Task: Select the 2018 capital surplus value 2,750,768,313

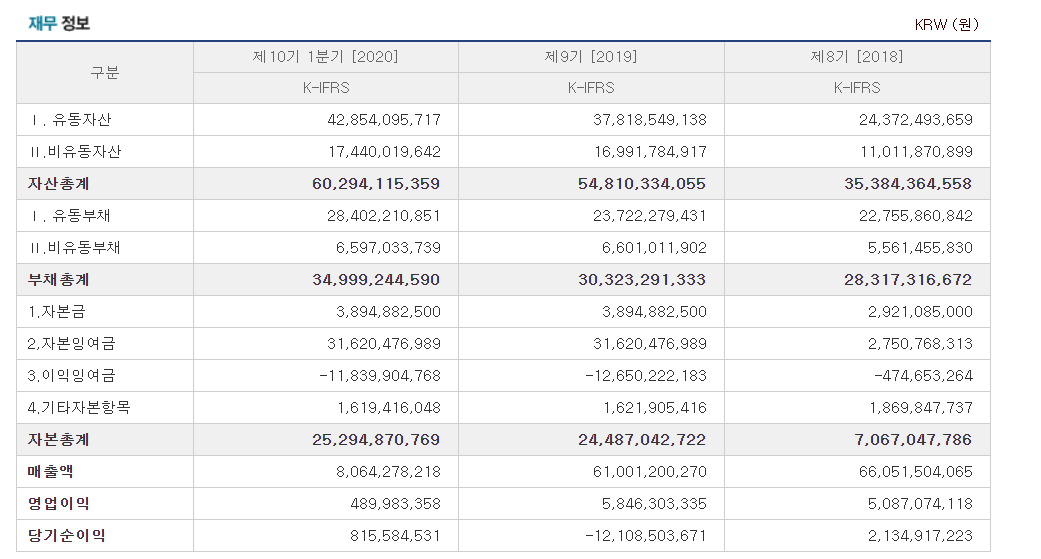Action: point(920,344)
